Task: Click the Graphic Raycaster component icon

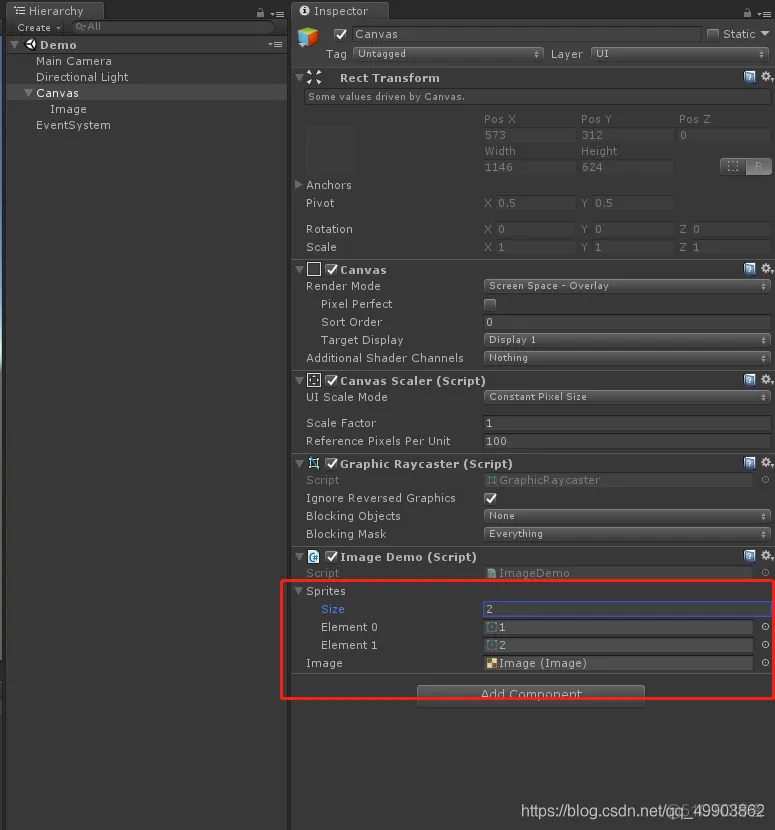Action: click(314, 463)
